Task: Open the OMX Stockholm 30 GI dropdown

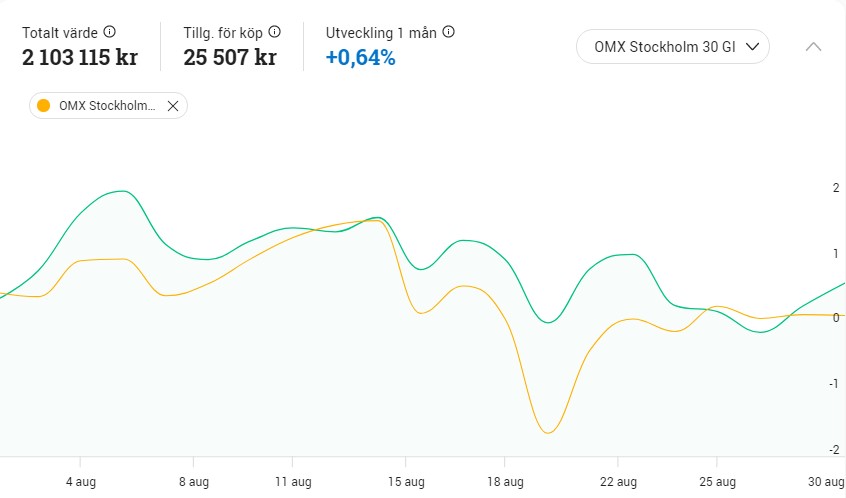Action: (x=673, y=46)
